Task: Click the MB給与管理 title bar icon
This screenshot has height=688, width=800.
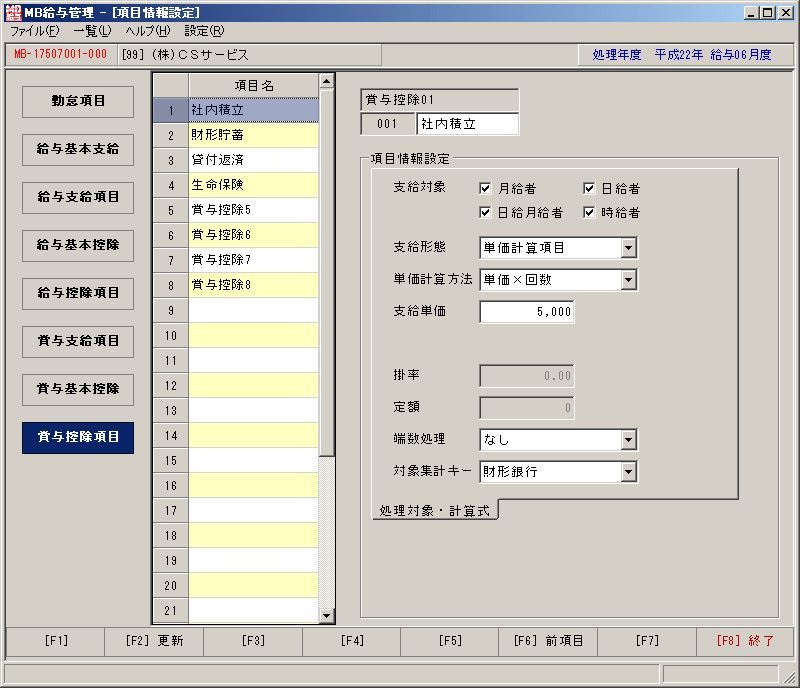Action: click(13, 12)
